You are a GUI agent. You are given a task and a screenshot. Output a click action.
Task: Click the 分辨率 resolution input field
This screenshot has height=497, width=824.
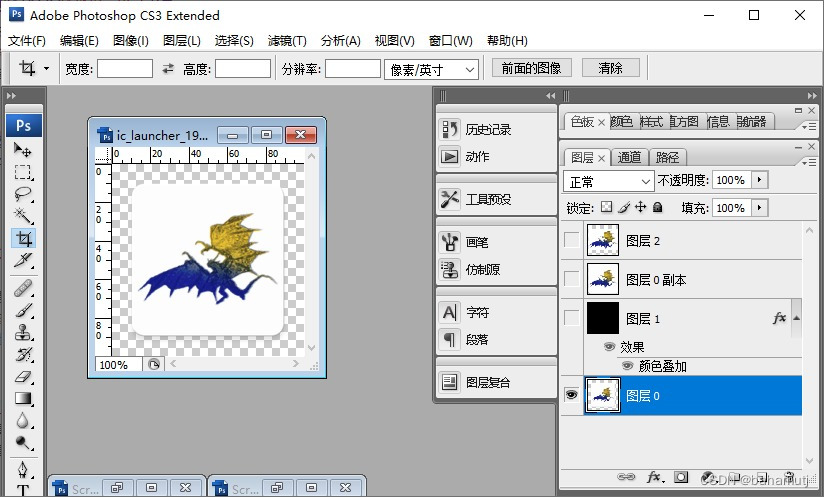(x=353, y=68)
